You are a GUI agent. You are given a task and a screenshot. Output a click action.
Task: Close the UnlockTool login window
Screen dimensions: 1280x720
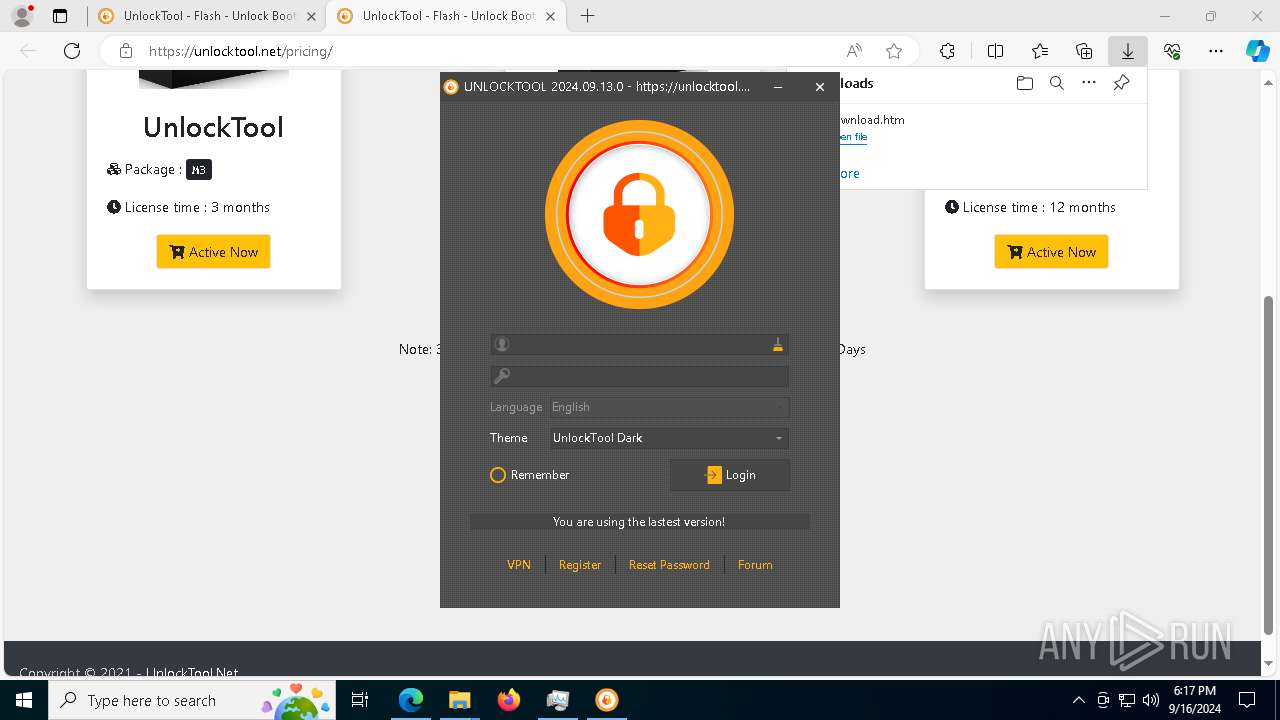coord(820,87)
